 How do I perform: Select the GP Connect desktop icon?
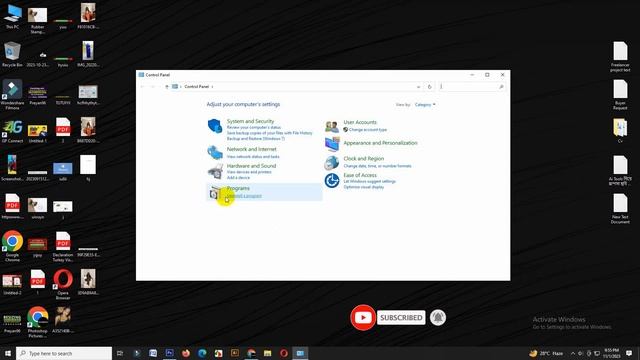12,131
